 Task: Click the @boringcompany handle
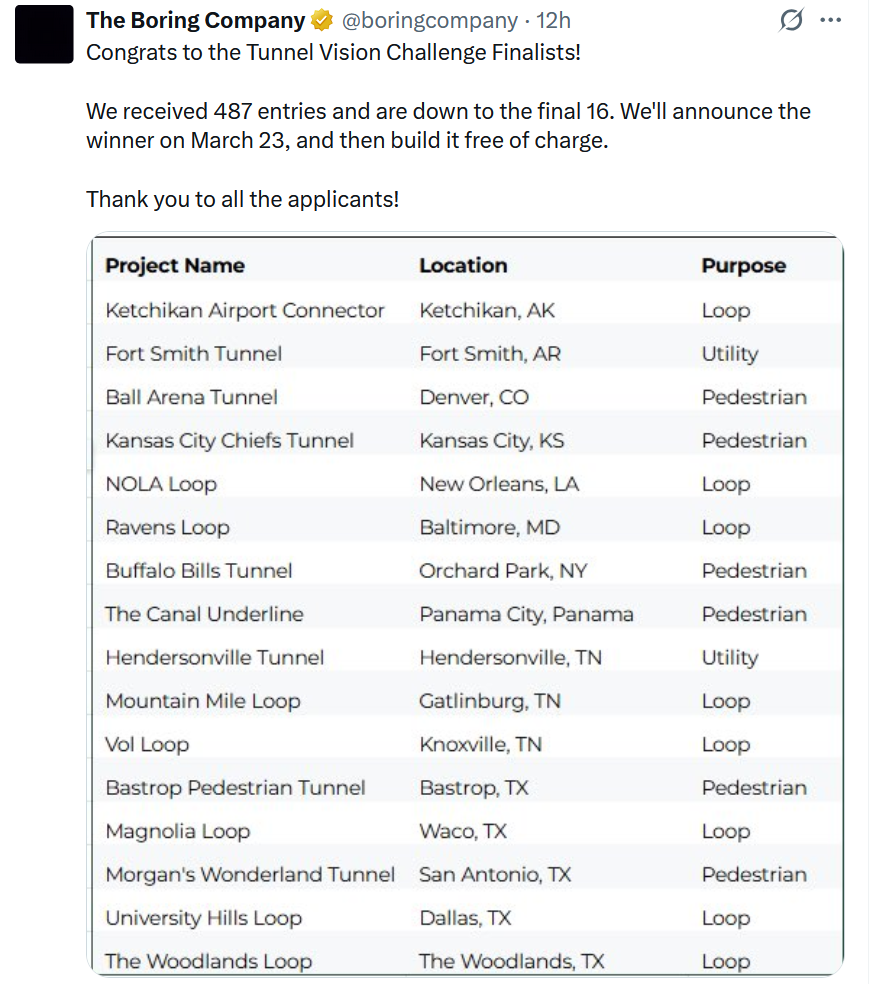tap(430, 21)
